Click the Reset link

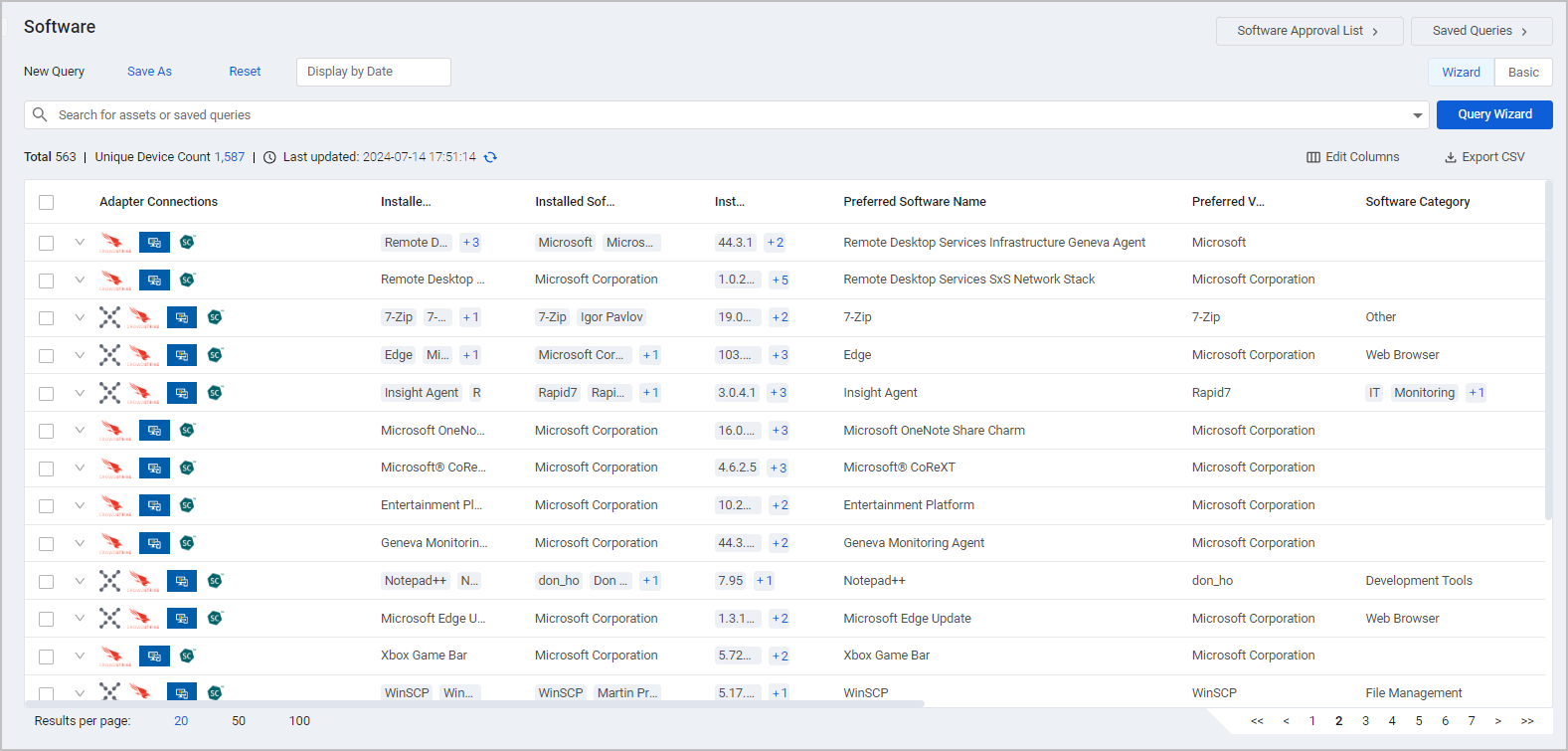(245, 72)
